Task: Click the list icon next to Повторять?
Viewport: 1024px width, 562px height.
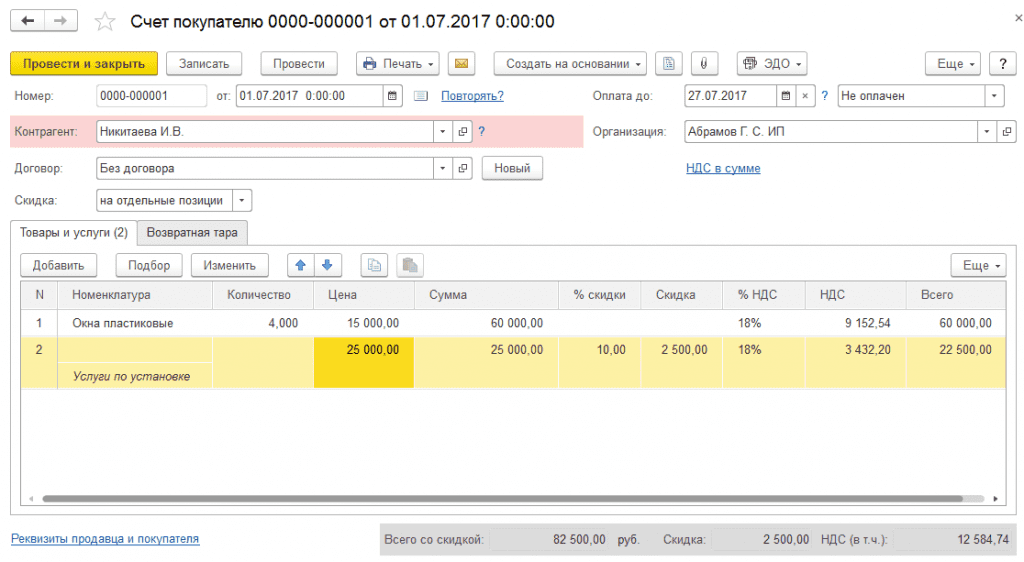Action: pyautogui.click(x=421, y=96)
